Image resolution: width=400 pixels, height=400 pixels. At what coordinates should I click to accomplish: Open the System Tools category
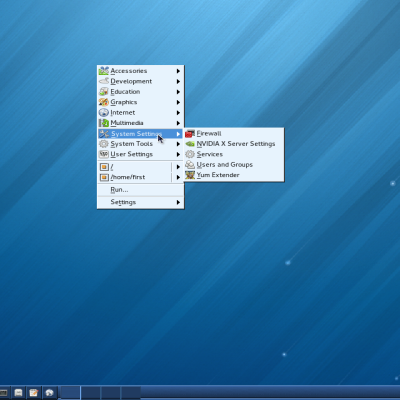[140, 144]
